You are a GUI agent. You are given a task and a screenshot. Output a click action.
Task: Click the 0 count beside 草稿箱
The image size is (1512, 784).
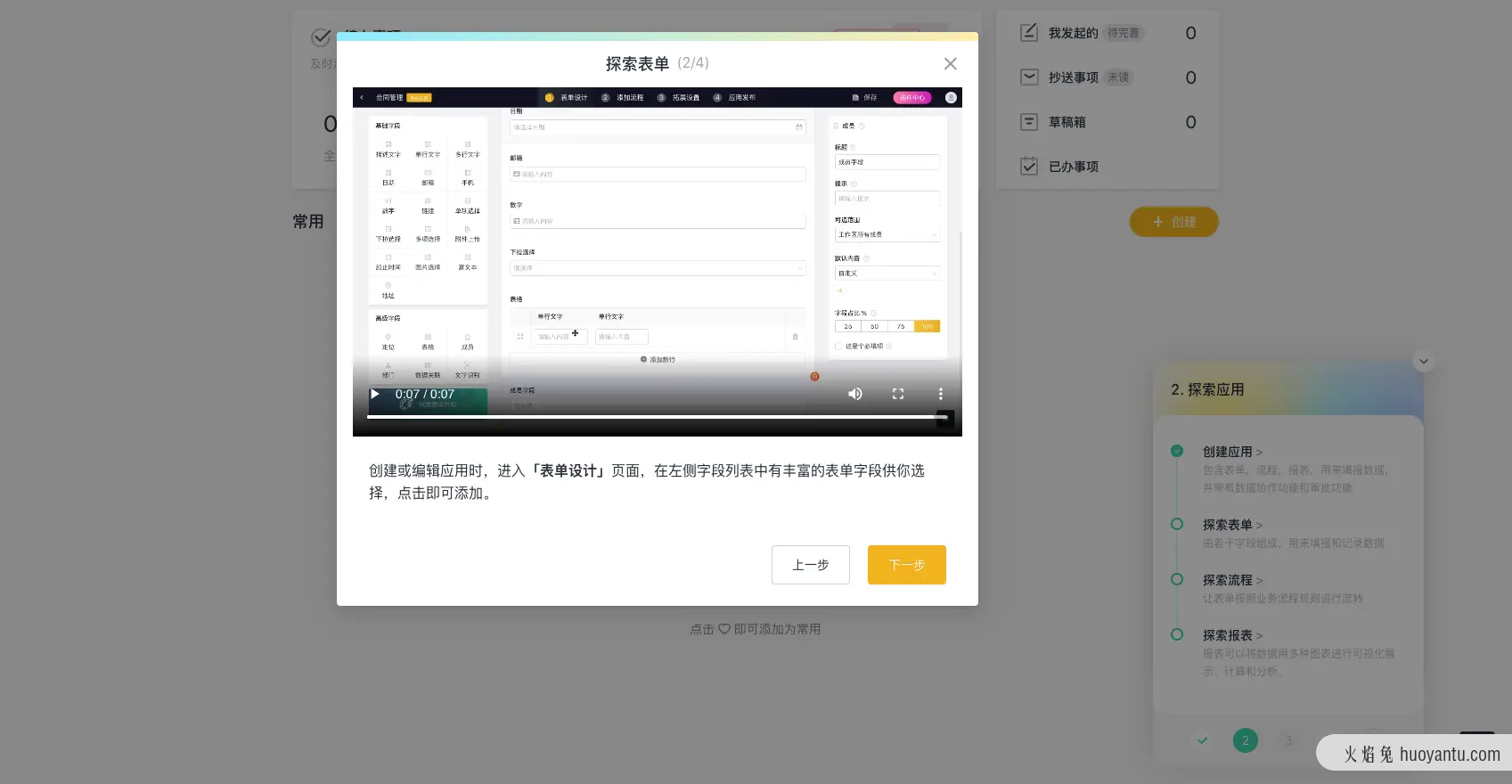(x=1191, y=122)
